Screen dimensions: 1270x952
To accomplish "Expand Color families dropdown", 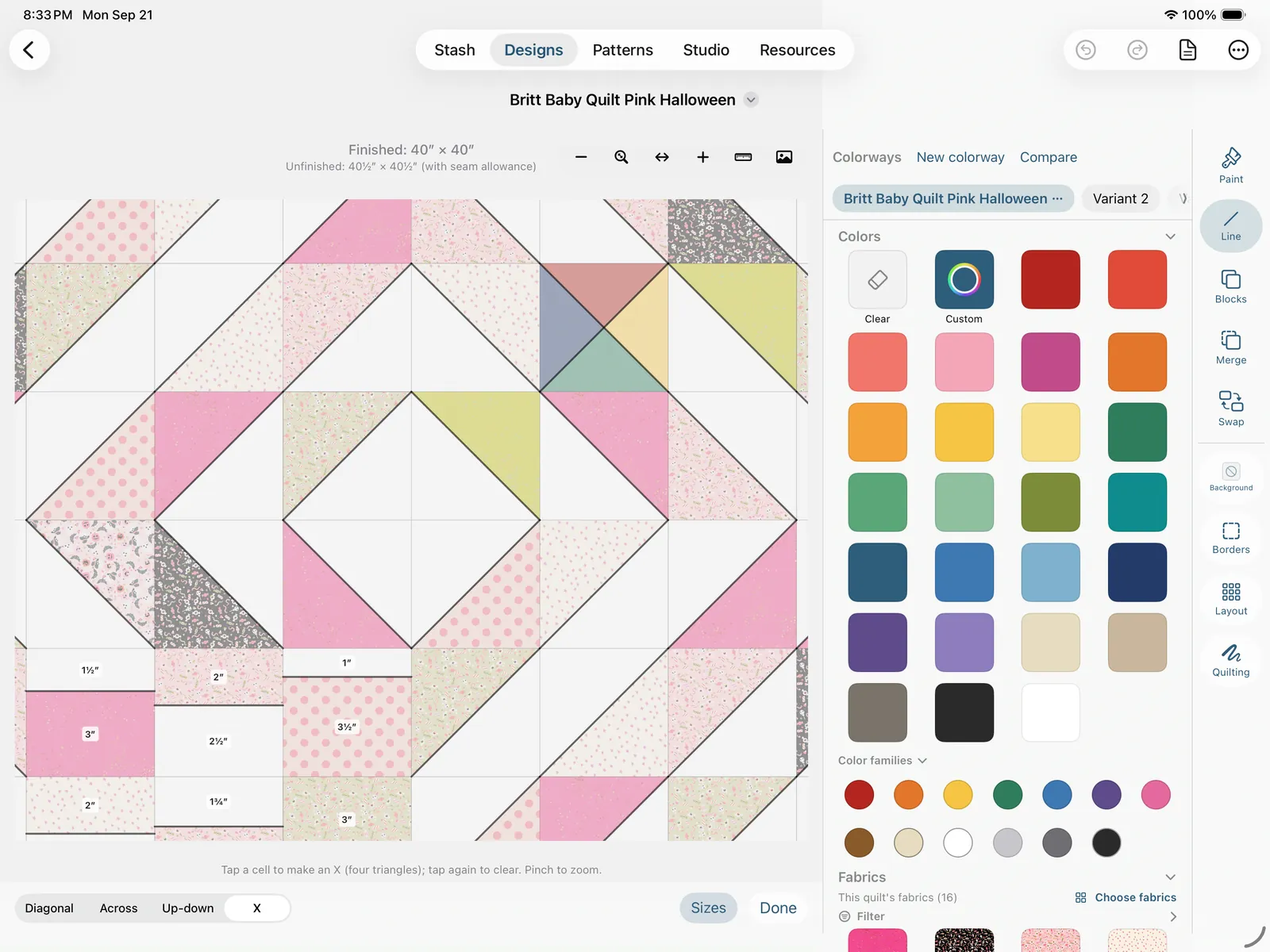I will click(922, 760).
